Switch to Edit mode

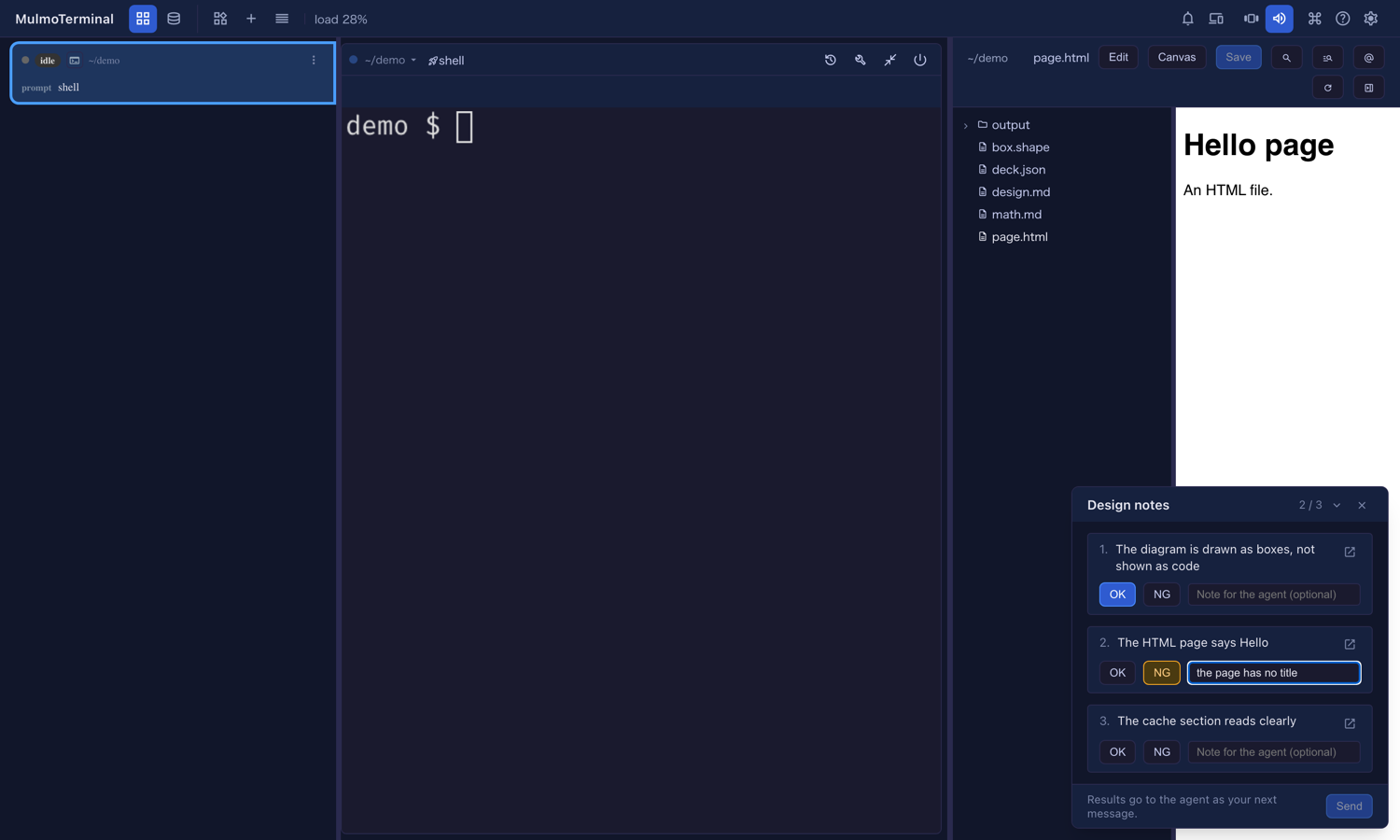pyautogui.click(x=1118, y=58)
